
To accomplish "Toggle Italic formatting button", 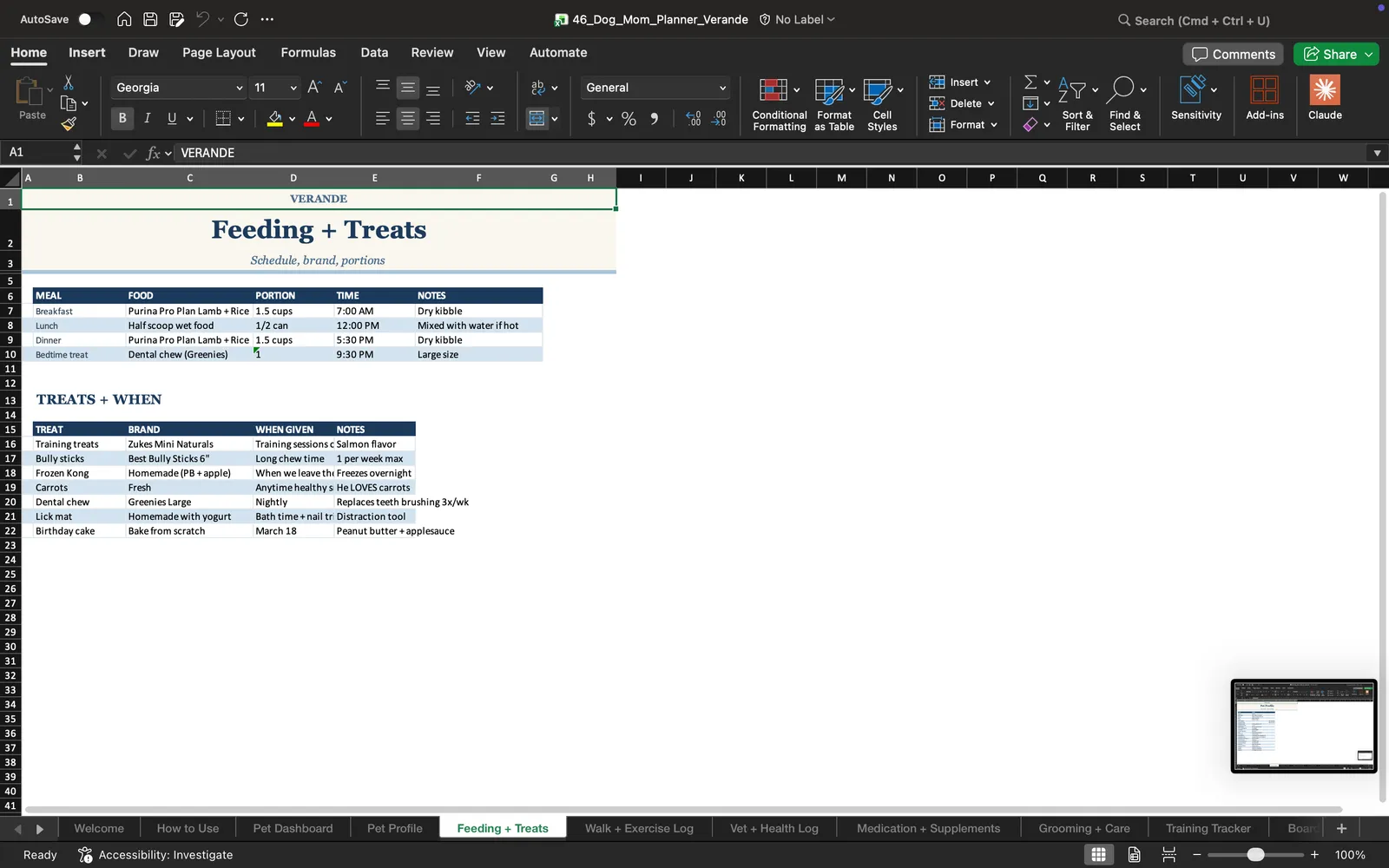I will 147,118.
